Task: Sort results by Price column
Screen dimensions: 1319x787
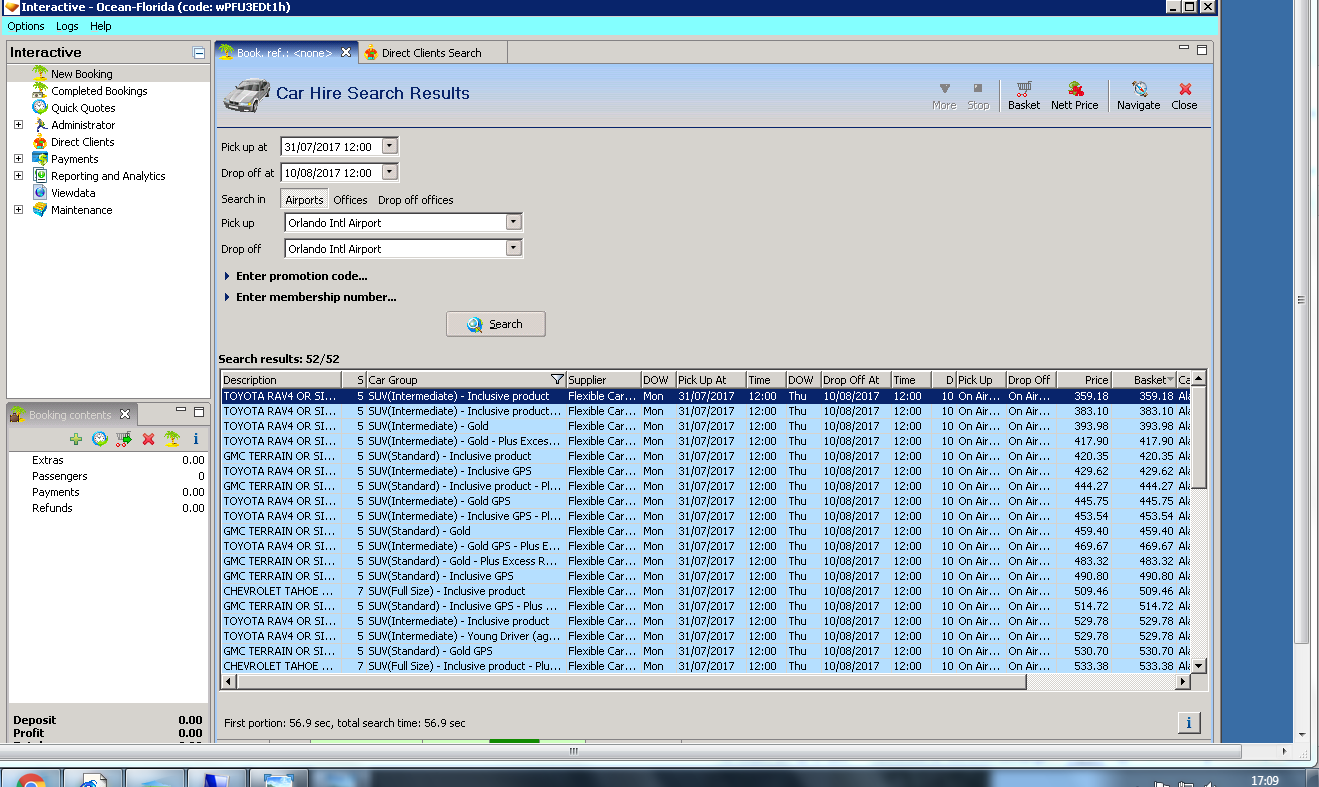Action: pyautogui.click(x=1084, y=380)
